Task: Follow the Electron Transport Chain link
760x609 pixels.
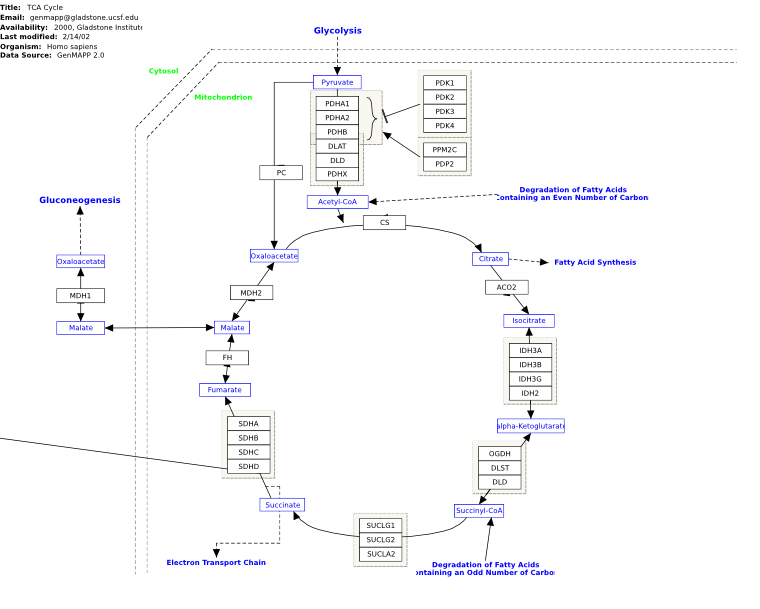Action: tap(216, 562)
